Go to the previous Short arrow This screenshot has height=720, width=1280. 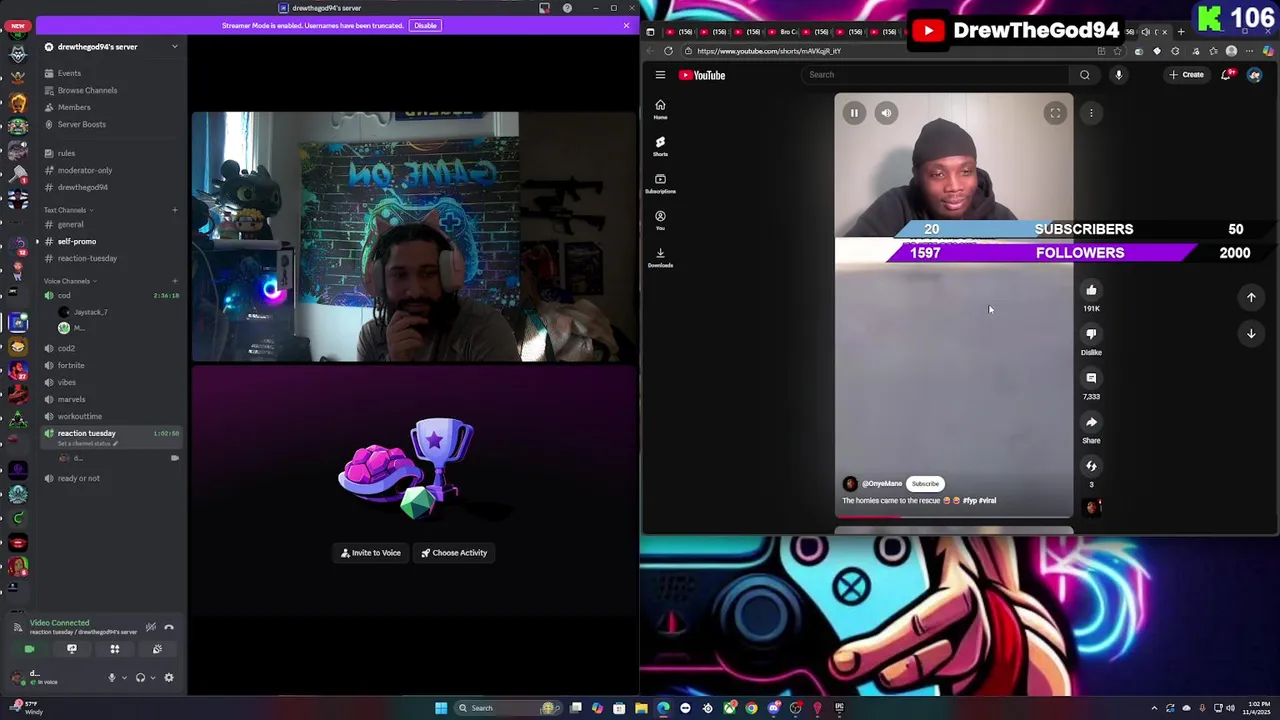pos(1251,297)
